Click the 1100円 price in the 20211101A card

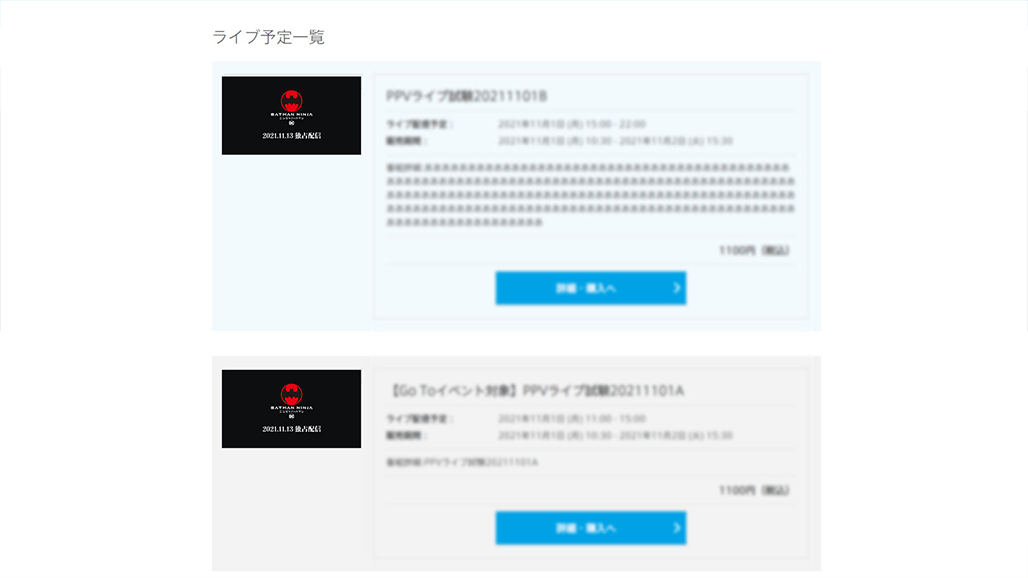point(753,491)
